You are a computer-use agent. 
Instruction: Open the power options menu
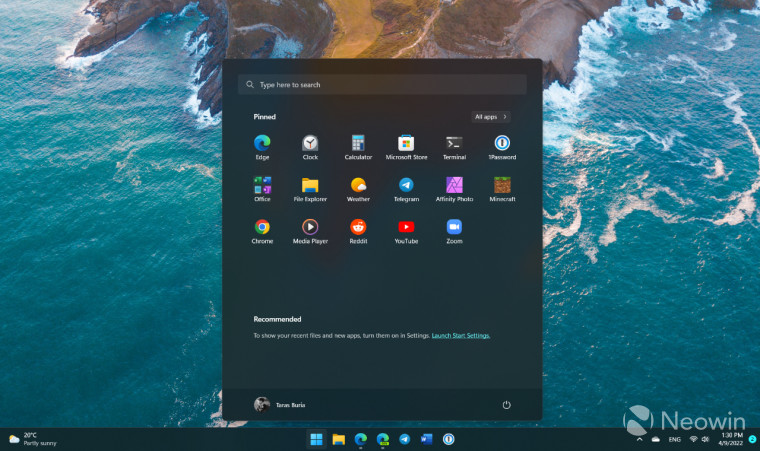pyautogui.click(x=506, y=405)
